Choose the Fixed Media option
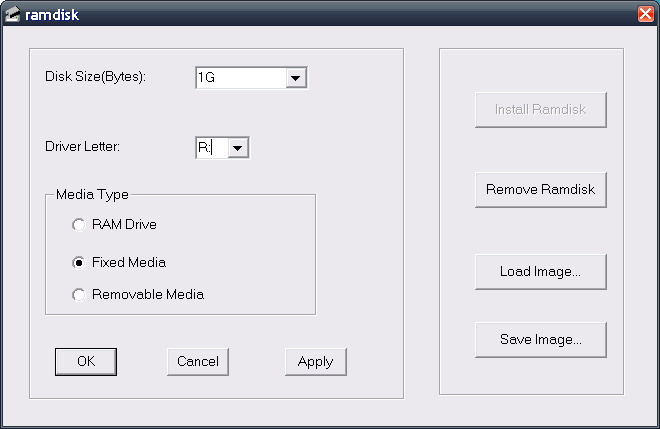660x429 pixels. pyautogui.click(x=79, y=263)
